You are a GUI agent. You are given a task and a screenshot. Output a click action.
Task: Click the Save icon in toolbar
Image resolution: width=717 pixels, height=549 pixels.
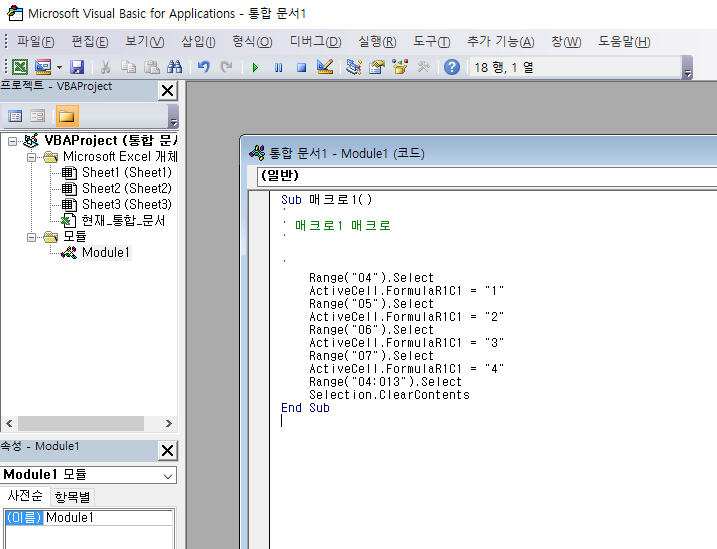coord(77,67)
